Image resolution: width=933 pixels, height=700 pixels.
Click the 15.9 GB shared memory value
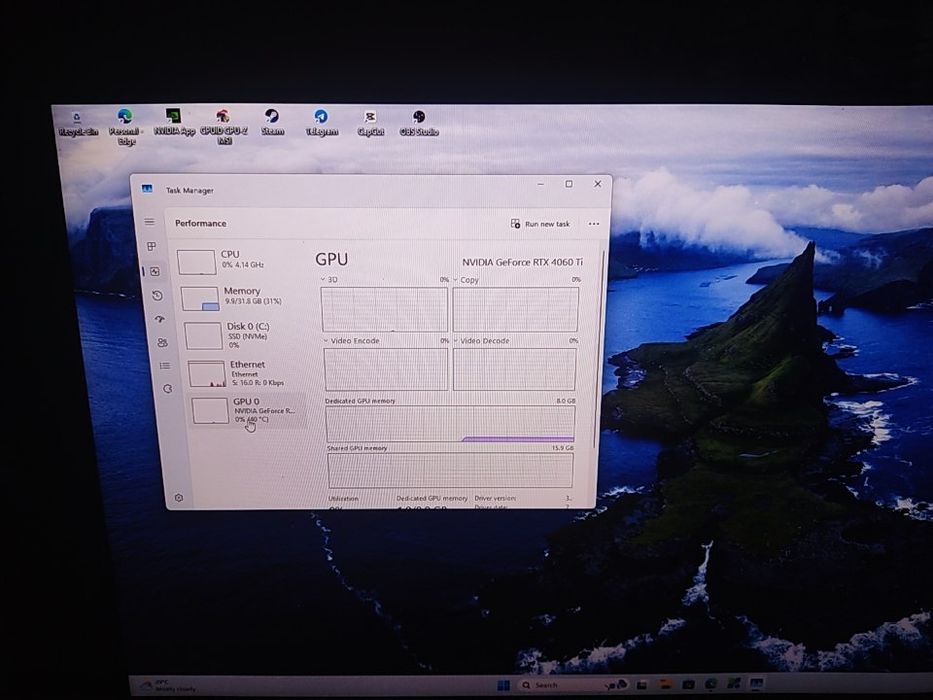coord(562,448)
